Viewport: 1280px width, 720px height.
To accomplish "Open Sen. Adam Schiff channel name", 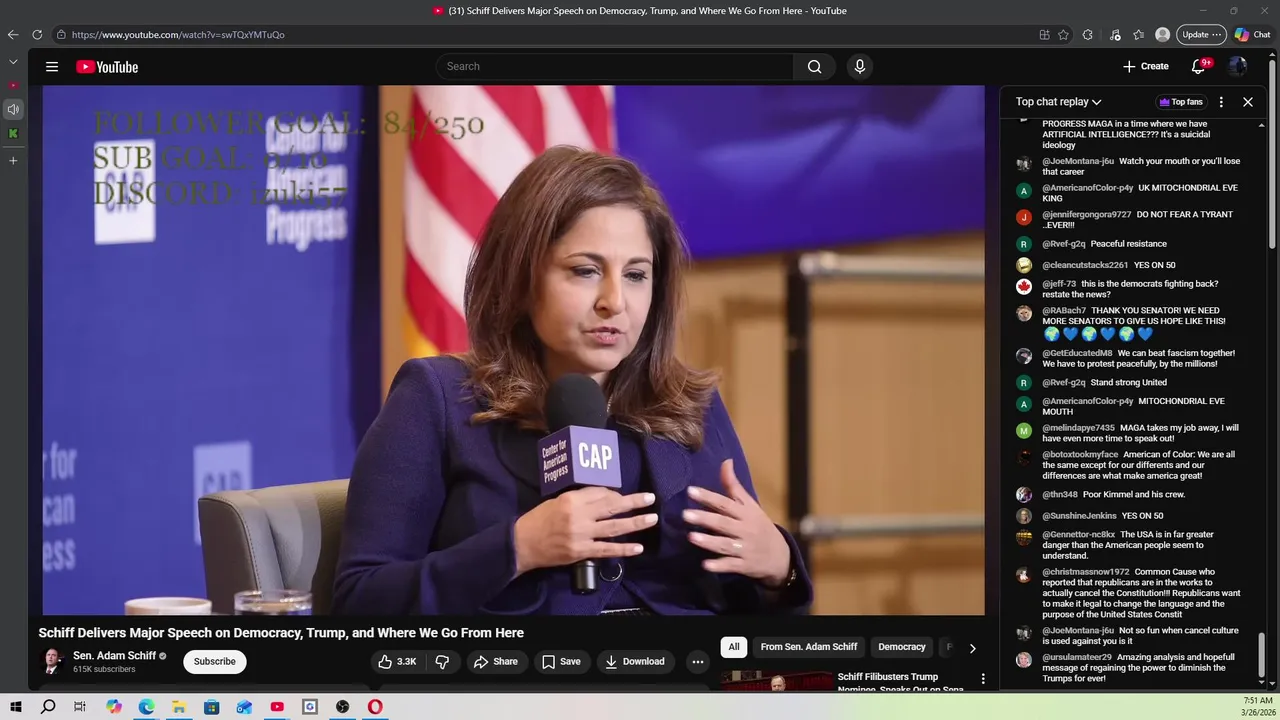I will coord(114,656).
